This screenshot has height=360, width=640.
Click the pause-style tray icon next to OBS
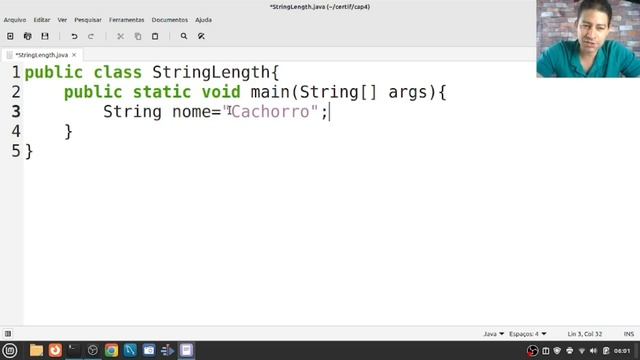(546, 351)
